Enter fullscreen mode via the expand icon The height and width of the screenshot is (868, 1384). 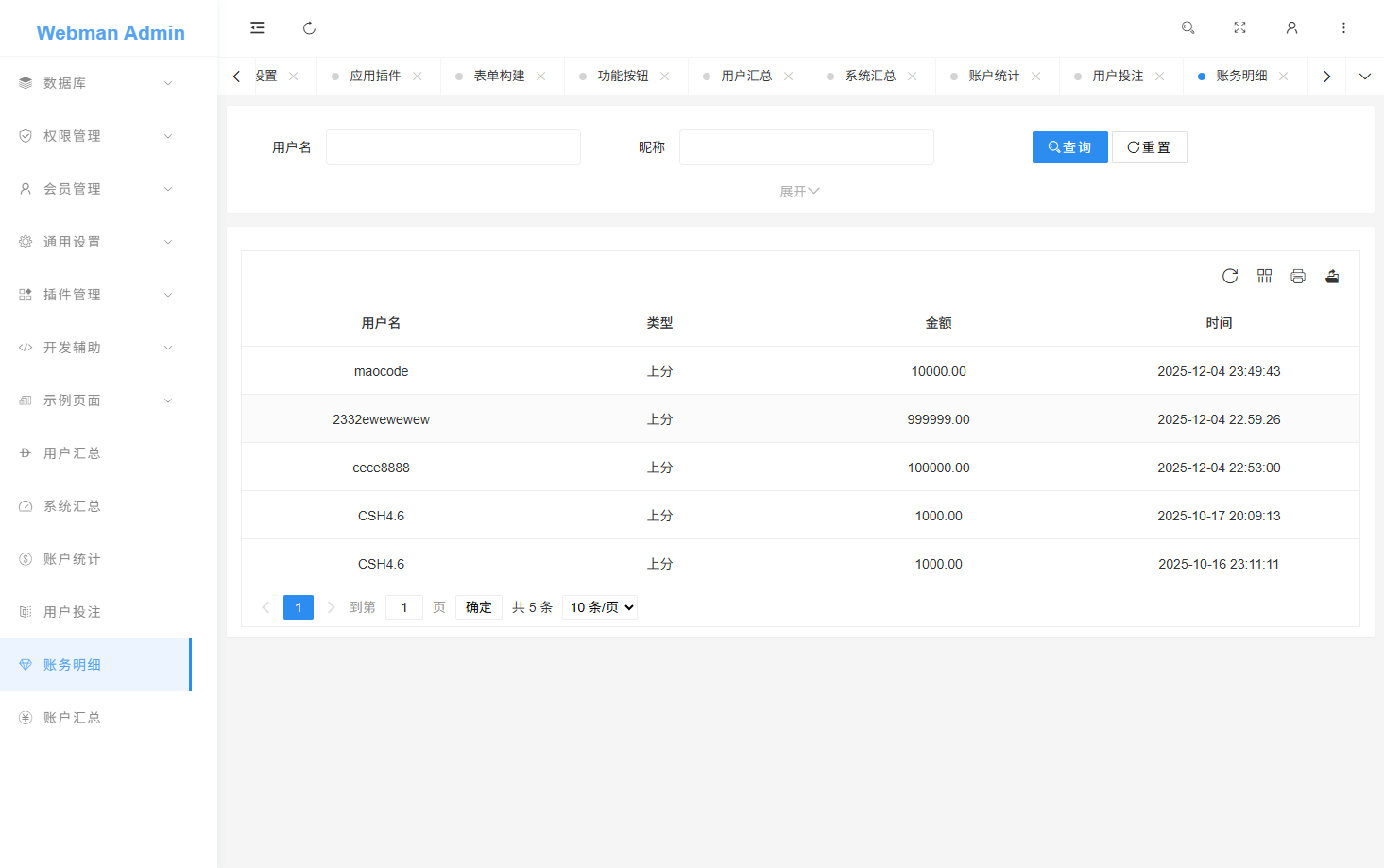pos(1239,27)
